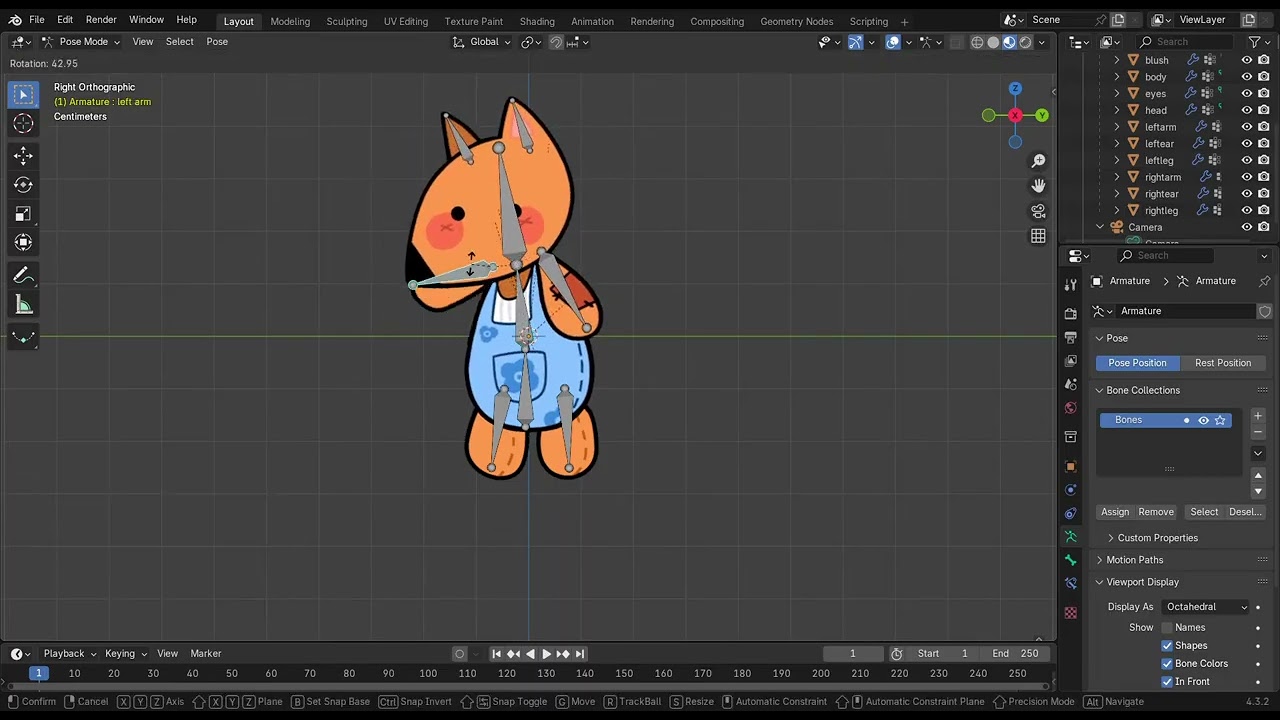Click the End frame field
This screenshot has height=720, width=1280.
point(1015,654)
